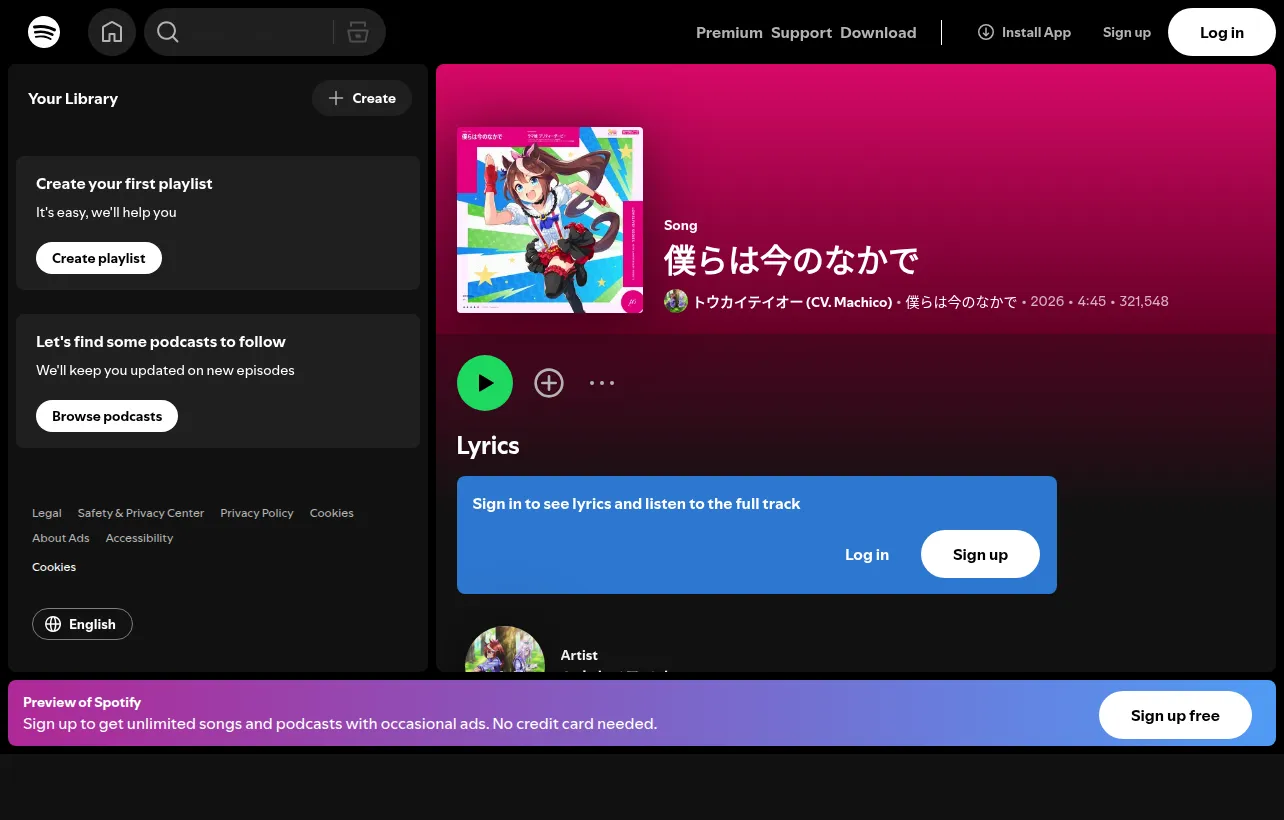The width and height of the screenshot is (1284, 820).
Task: Click the Spotify logo
Action: point(44,32)
